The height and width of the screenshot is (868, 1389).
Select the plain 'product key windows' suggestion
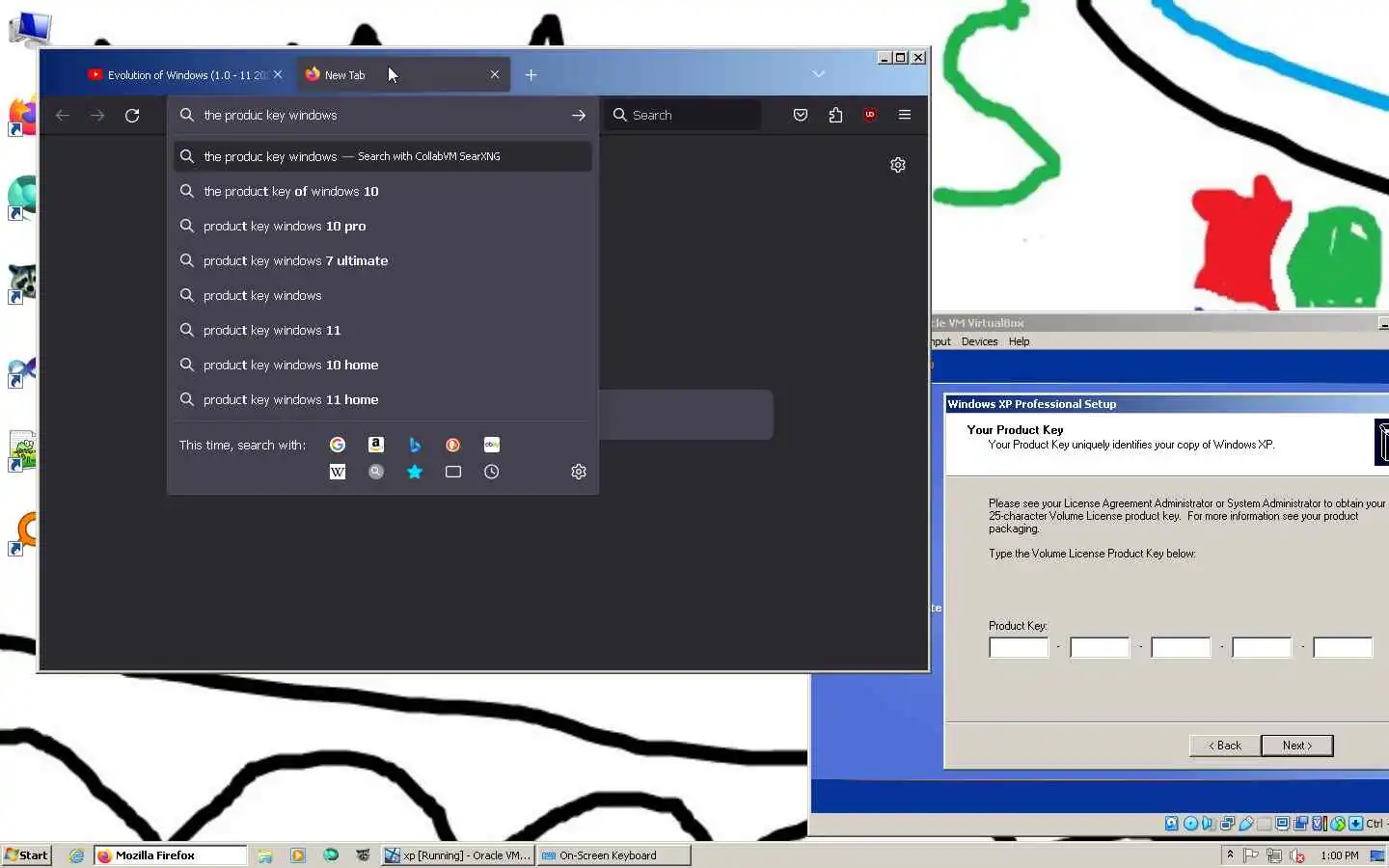[x=383, y=295]
